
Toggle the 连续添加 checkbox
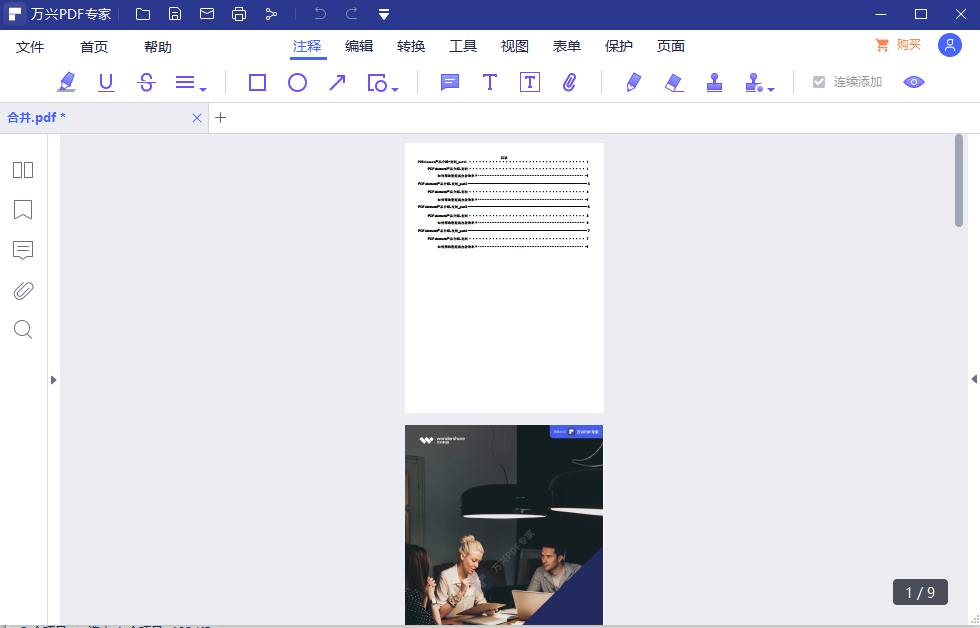[819, 82]
